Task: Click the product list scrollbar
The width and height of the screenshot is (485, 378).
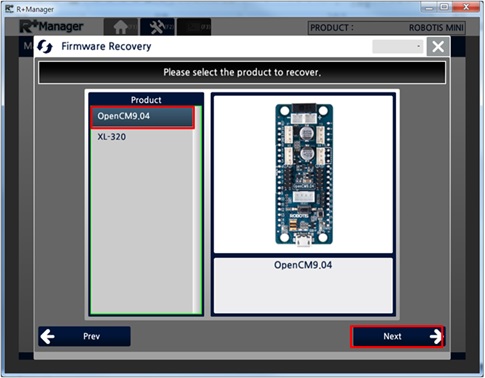Action: 197,210
